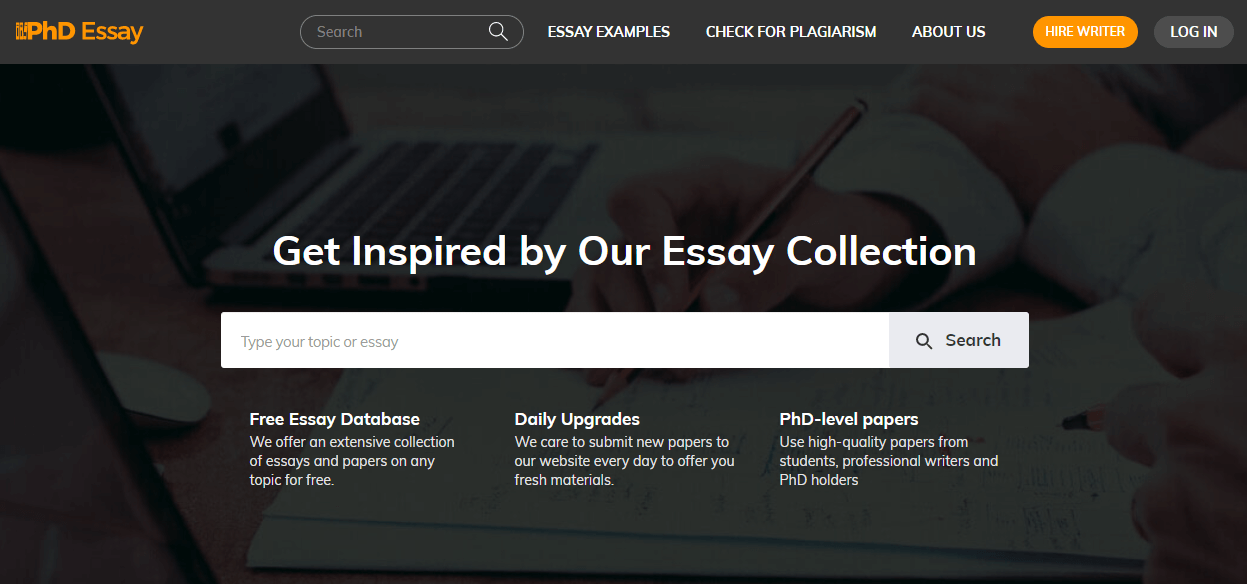This screenshot has height=584, width=1247.
Task: Click the orange Hire Writer button
Action: click(x=1085, y=32)
